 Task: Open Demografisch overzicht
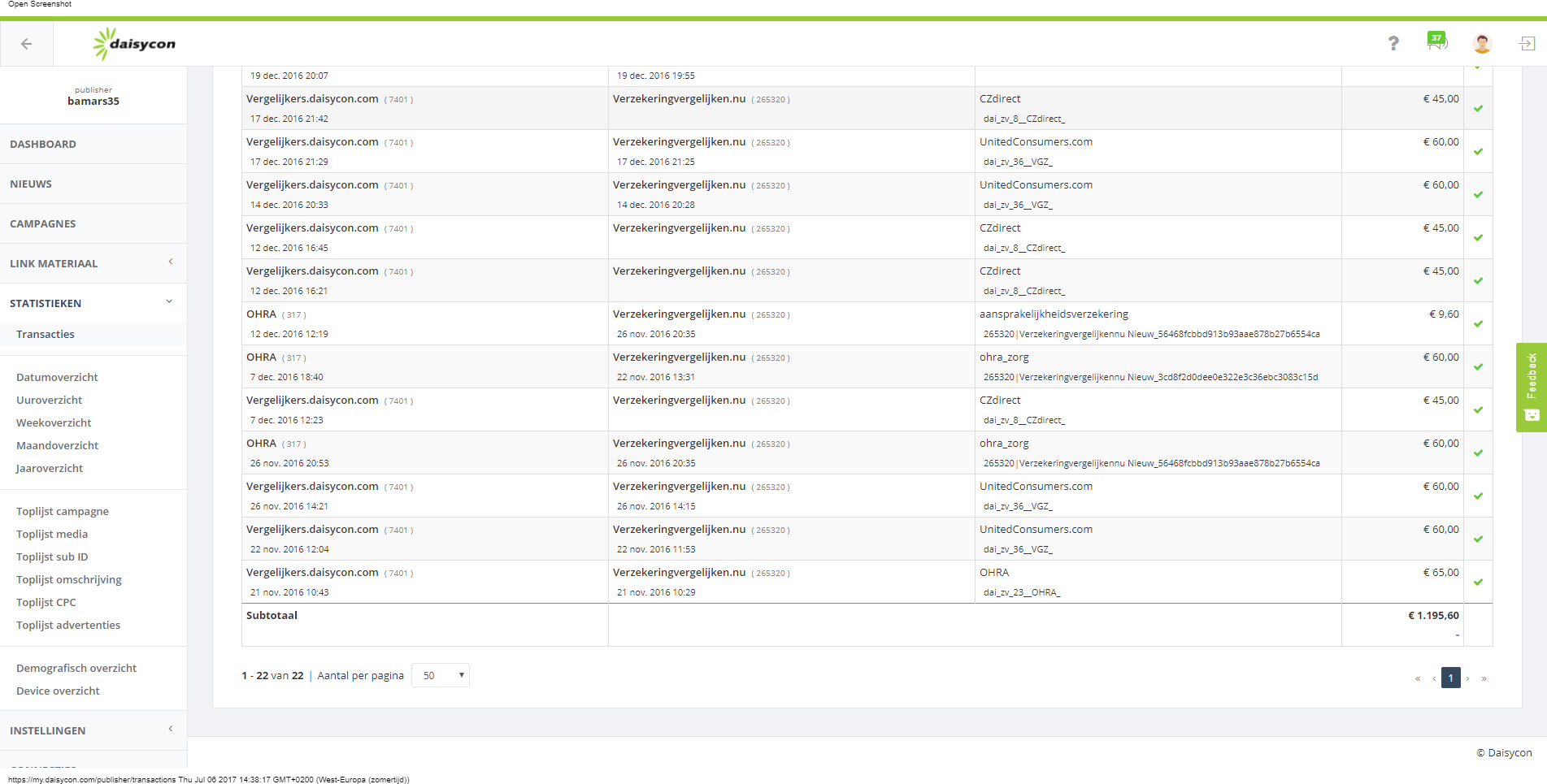pos(76,668)
